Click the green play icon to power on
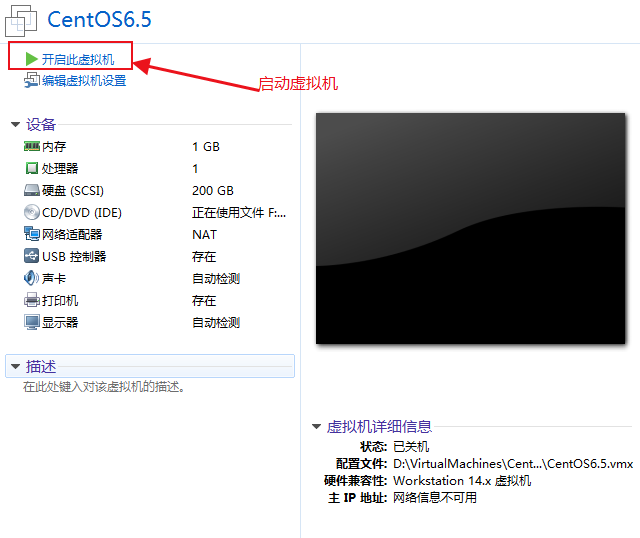The width and height of the screenshot is (640, 538). (x=31, y=59)
